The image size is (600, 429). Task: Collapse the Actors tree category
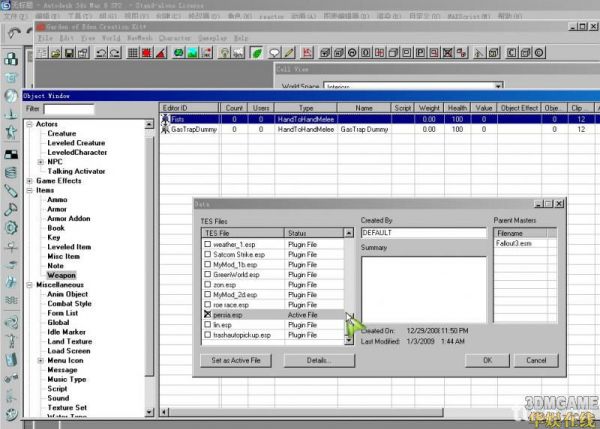pos(29,124)
